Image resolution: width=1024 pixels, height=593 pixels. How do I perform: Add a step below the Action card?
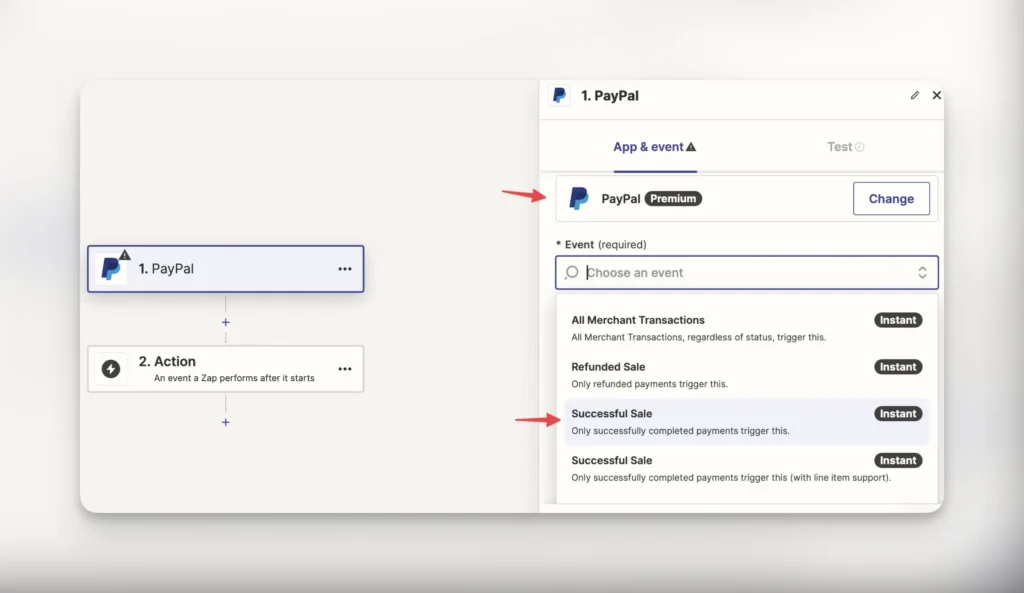tap(225, 422)
